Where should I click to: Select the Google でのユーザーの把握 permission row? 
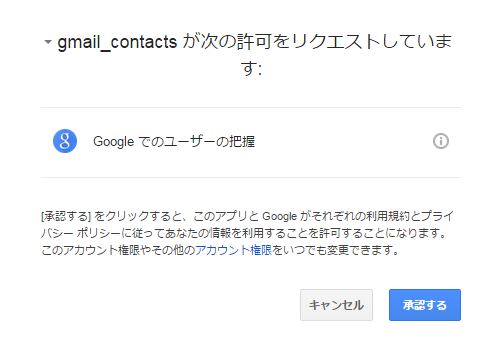(251, 142)
